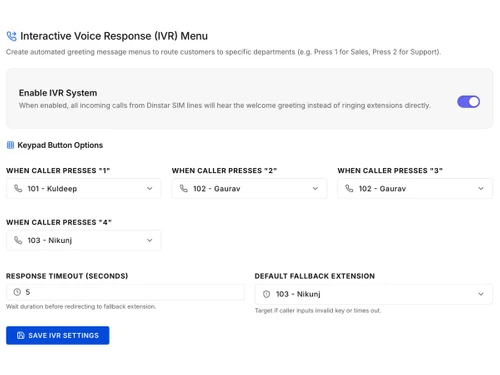500x375 pixels.
Task: Expand chevron of Fallback Extension select
Action: [x=481, y=294]
